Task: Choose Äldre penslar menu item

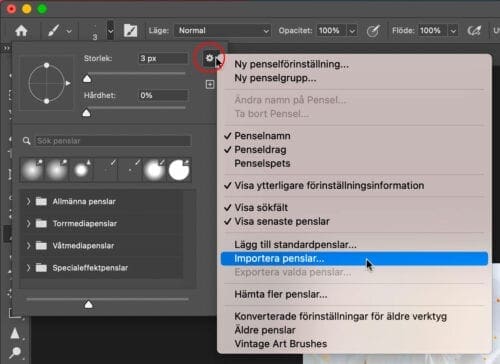Action: (x=354, y=330)
